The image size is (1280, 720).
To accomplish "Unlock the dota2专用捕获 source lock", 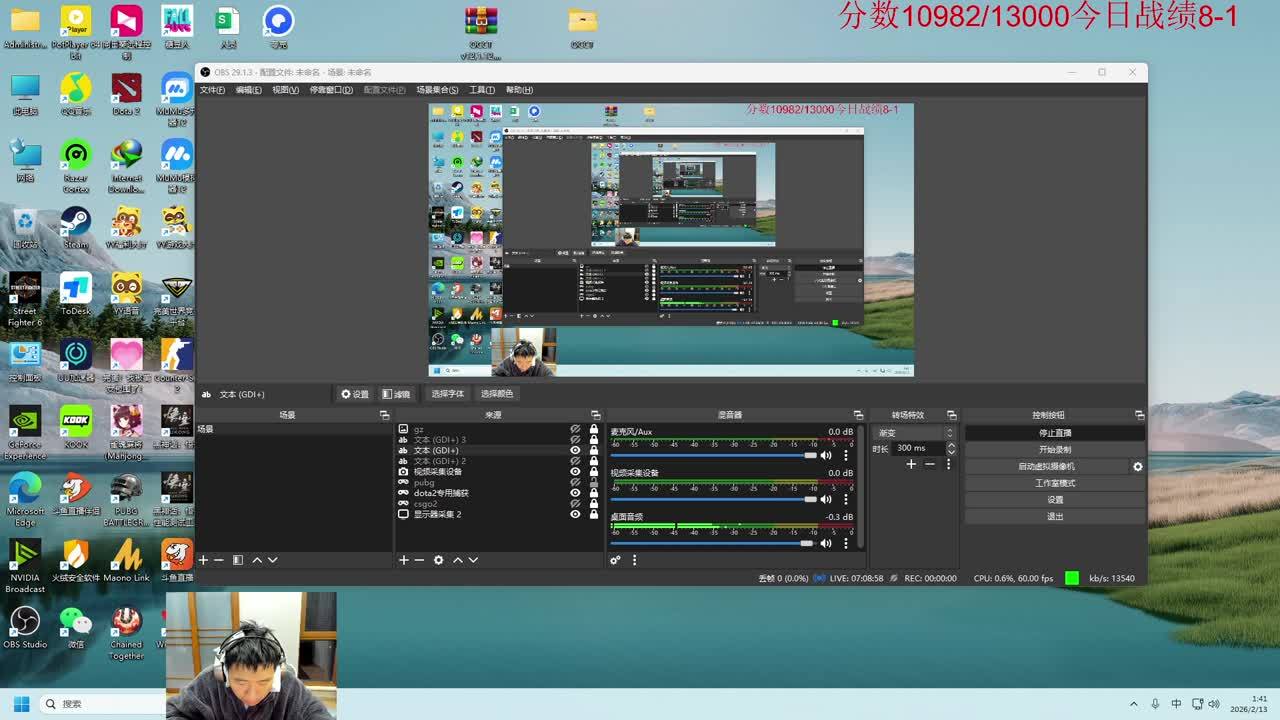I will point(594,493).
